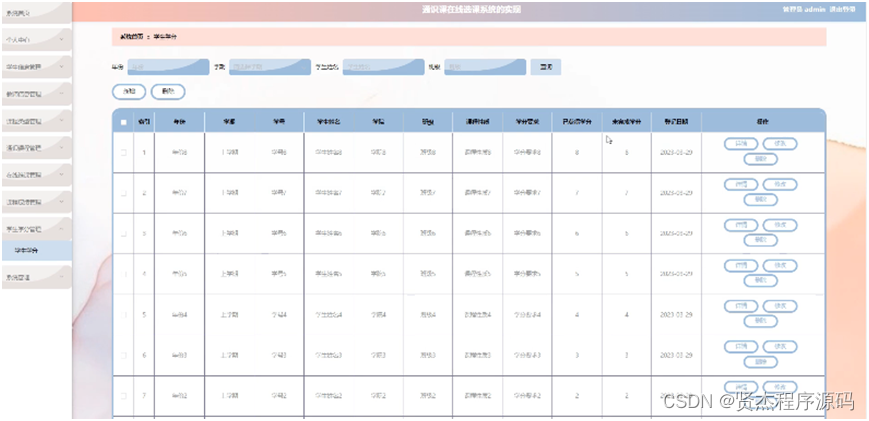The image size is (869, 421).
Task: Click the 新增 add button above table
Action: point(129,92)
